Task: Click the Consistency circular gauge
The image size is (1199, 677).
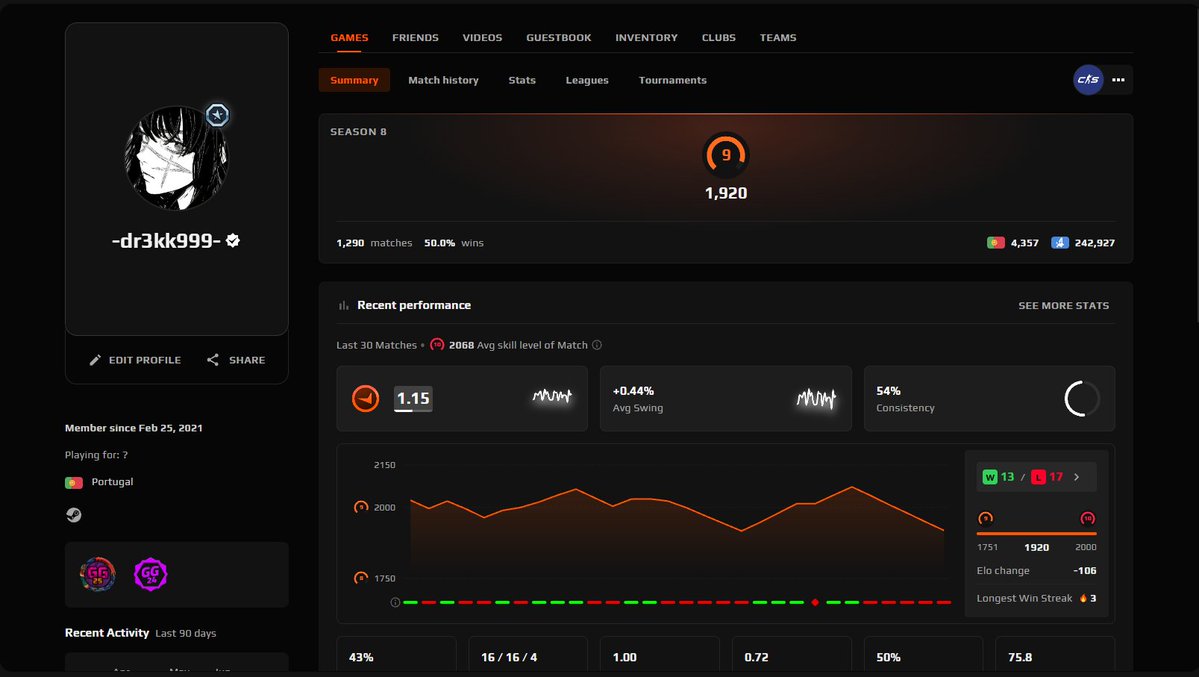Action: tap(1081, 399)
